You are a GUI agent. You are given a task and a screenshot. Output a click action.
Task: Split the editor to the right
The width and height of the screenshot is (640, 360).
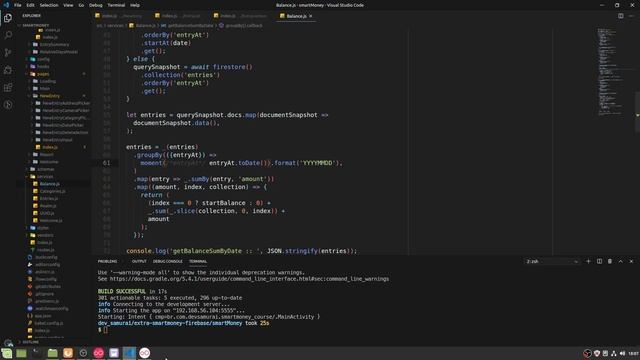(620, 16)
